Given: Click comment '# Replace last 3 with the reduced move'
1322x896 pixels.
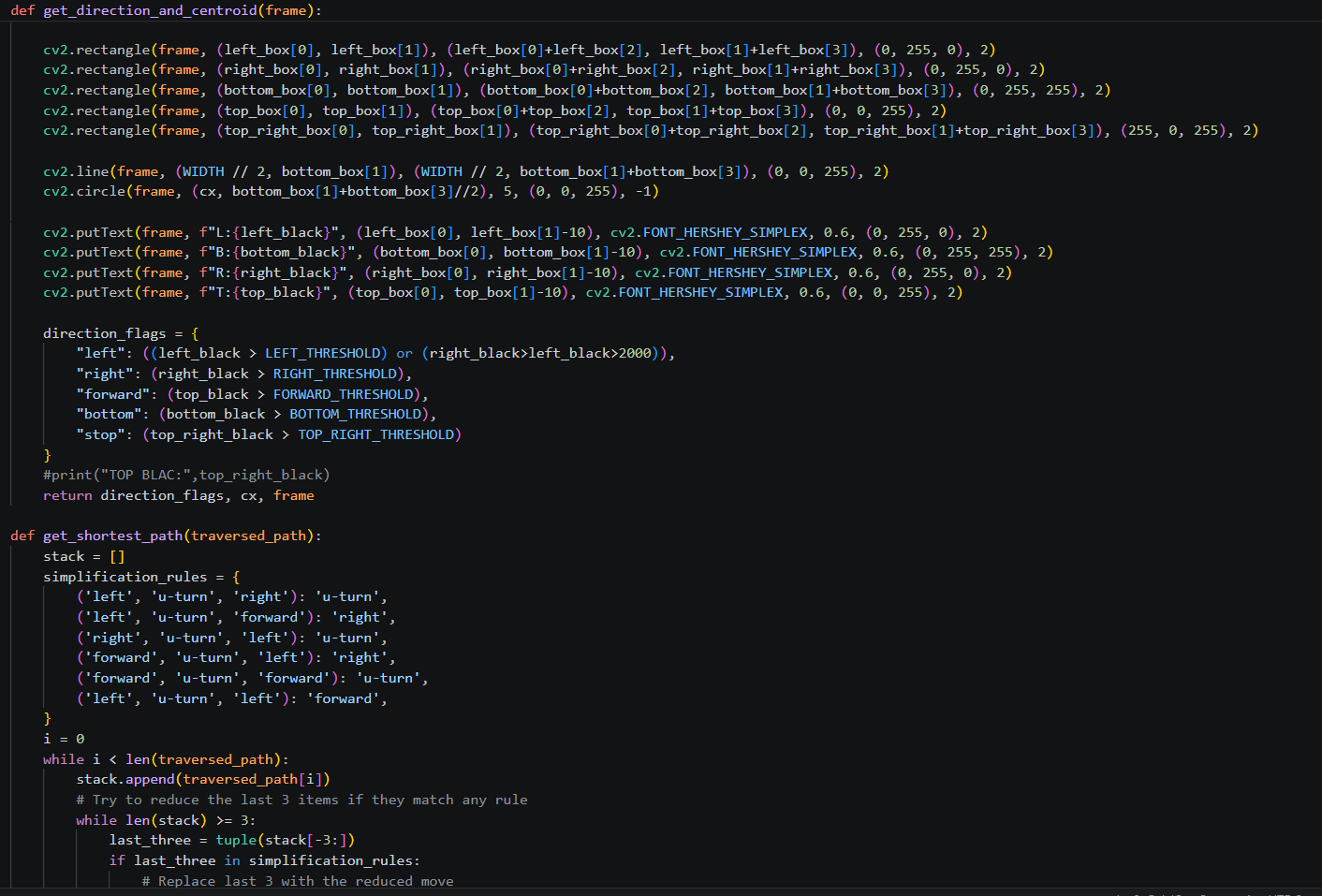Looking at the screenshot, I should (x=298, y=881).
